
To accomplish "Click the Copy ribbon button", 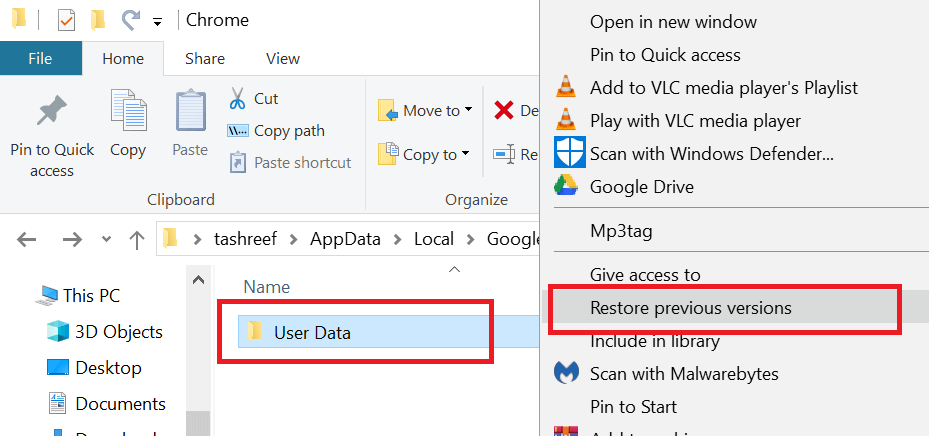I will (x=128, y=125).
